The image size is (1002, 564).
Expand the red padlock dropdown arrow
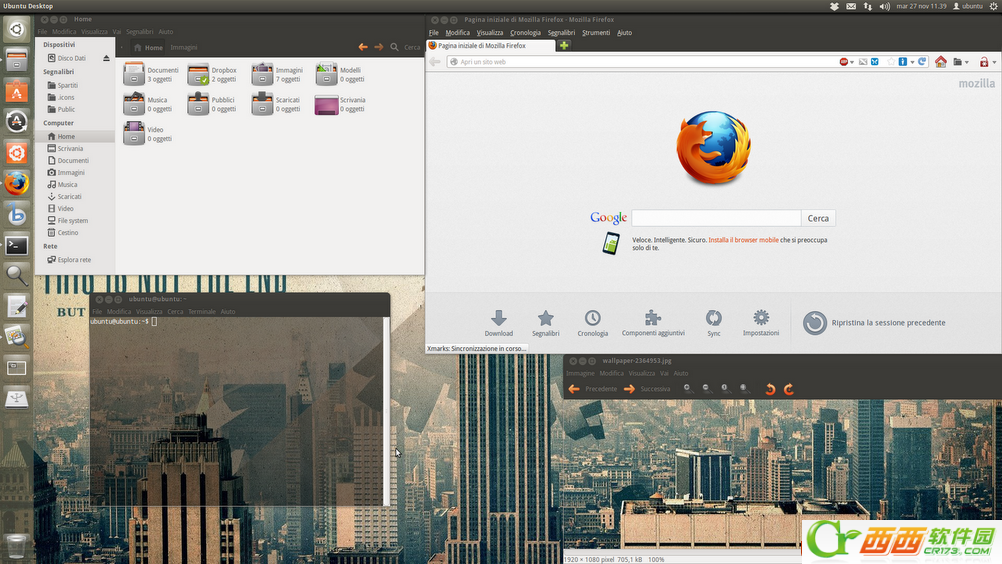coord(994,63)
